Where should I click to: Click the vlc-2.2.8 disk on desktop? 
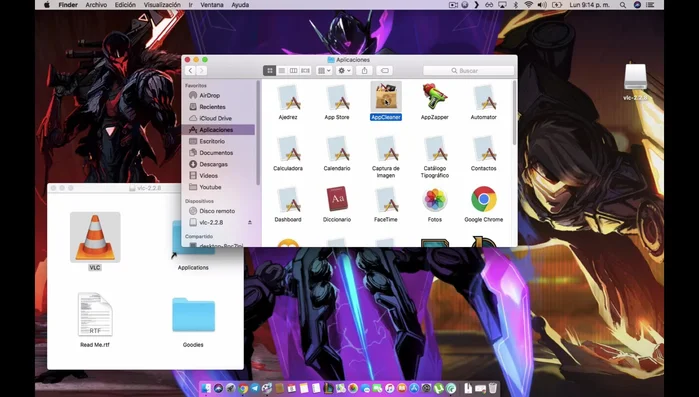(x=635, y=78)
